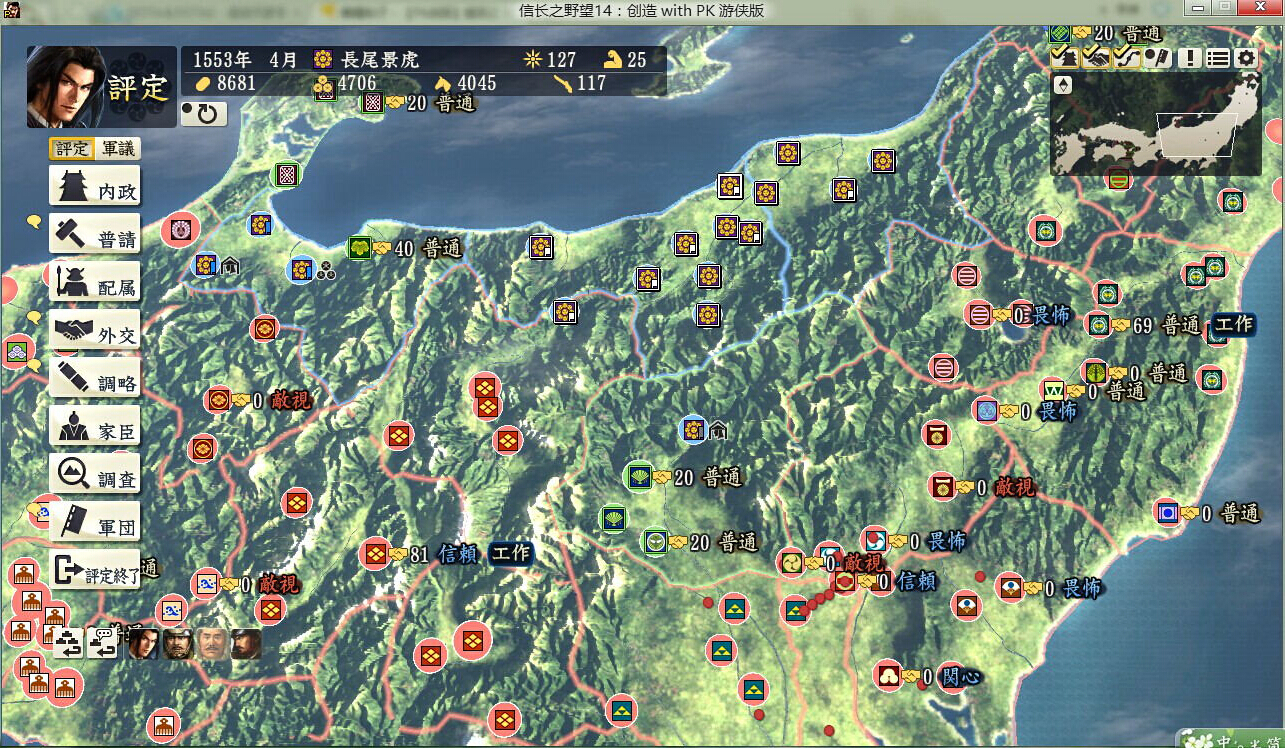Open the 内政 domestic affairs menu
1285x748 pixels.
coord(95,187)
